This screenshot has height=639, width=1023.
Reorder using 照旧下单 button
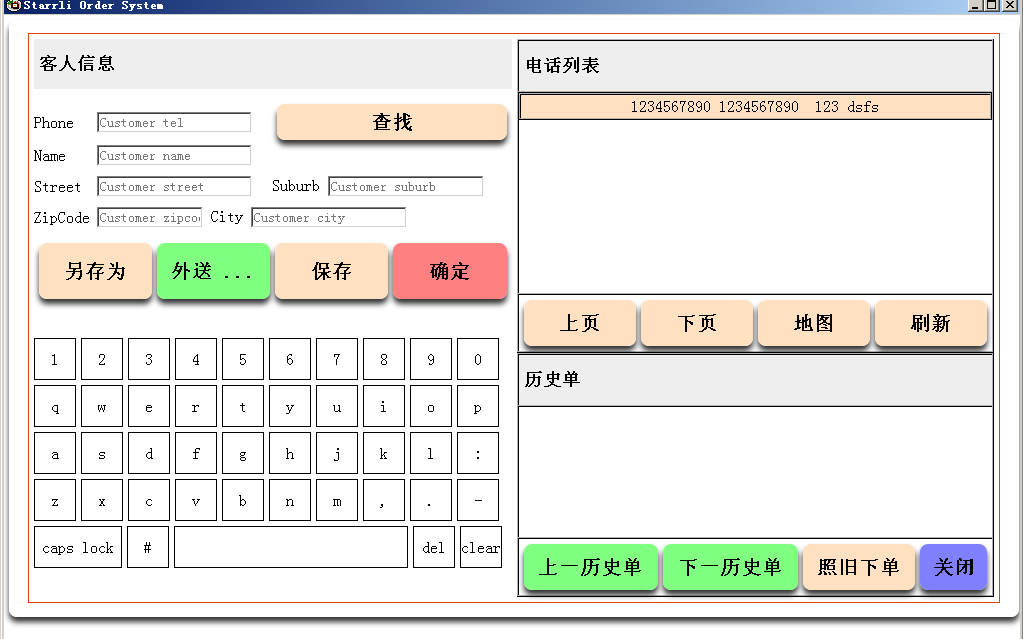point(859,567)
